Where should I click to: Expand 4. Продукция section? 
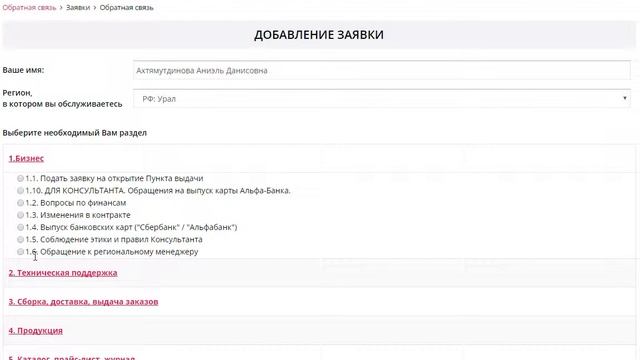tap(36, 331)
